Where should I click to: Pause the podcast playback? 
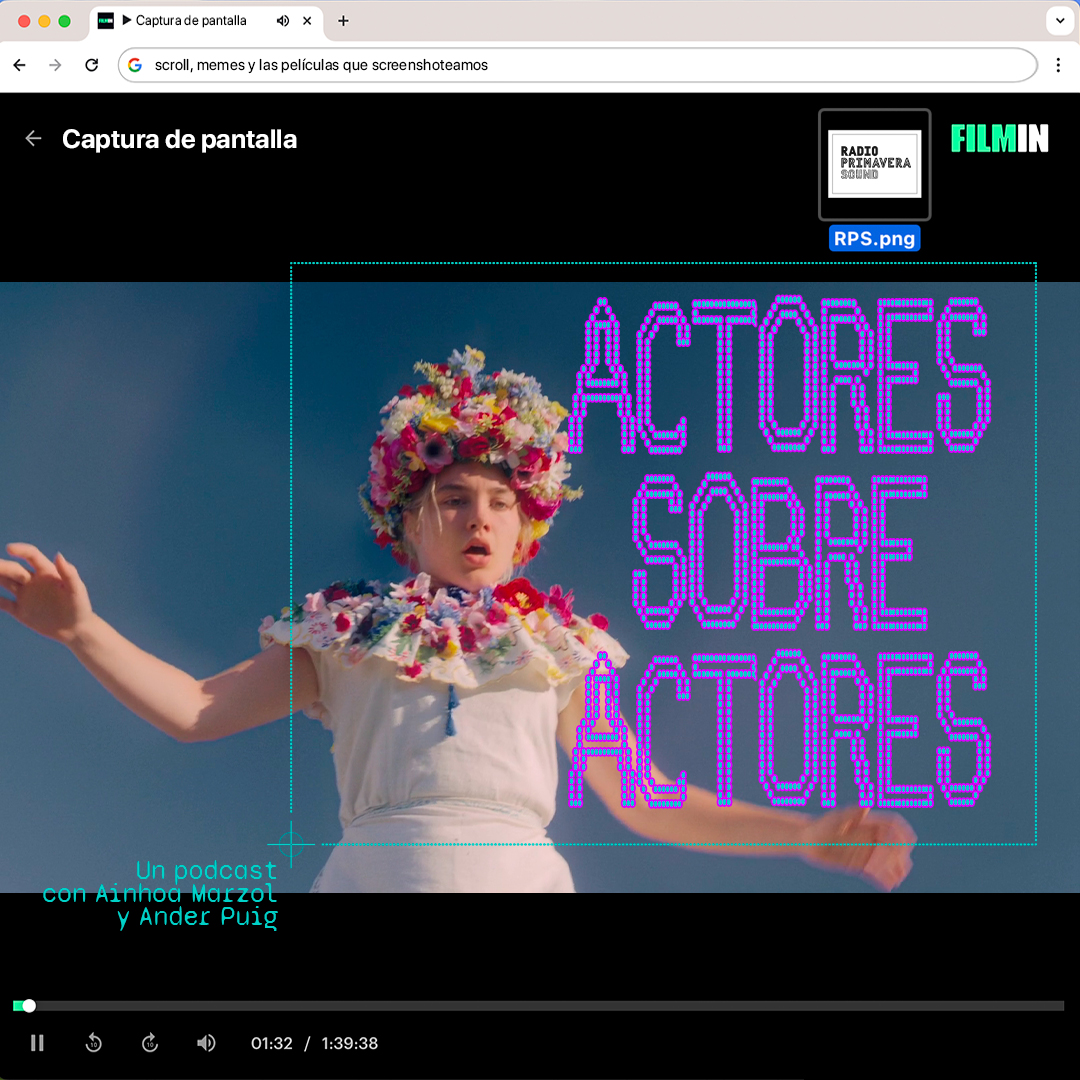click(37, 1043)
